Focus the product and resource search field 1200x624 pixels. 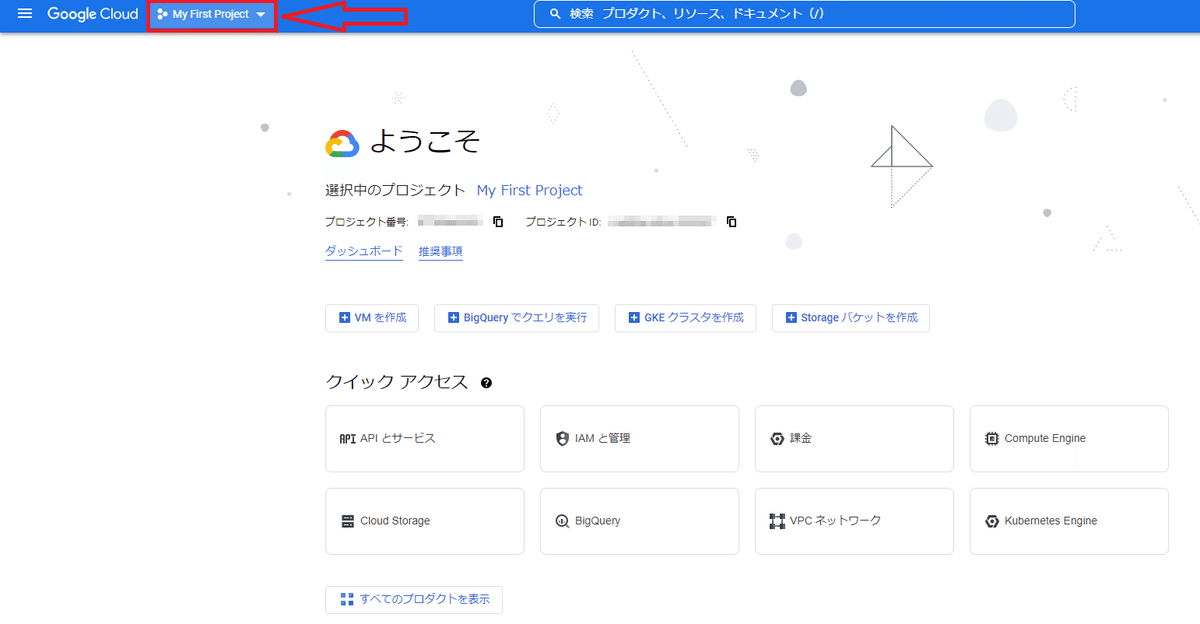tap(805, 14)
